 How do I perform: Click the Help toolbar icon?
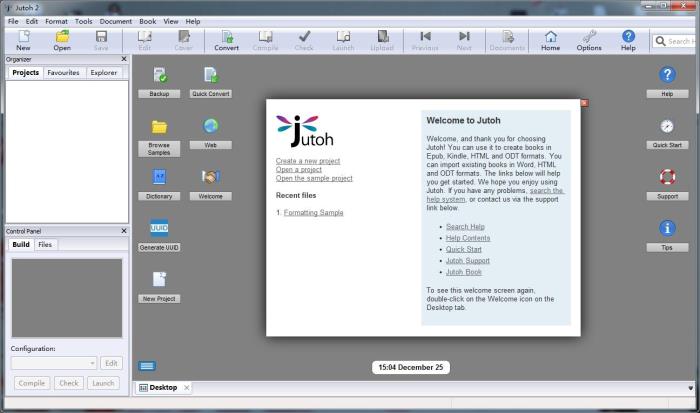628,41
